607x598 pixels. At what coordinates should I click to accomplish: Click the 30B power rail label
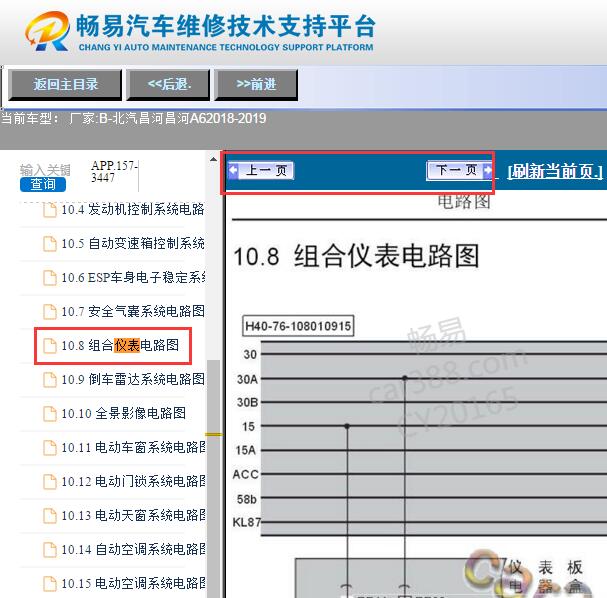[x=247, y=403]
